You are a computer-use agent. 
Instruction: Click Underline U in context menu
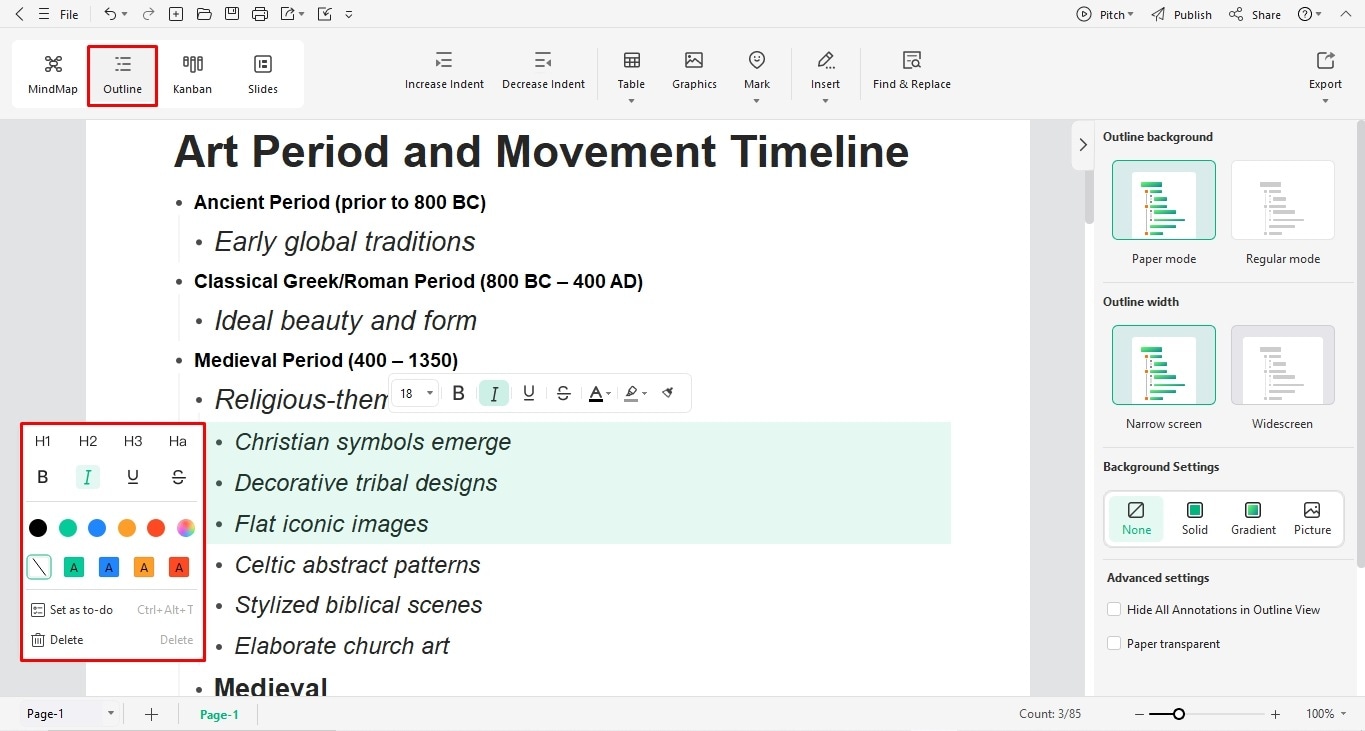click(133, 477)
